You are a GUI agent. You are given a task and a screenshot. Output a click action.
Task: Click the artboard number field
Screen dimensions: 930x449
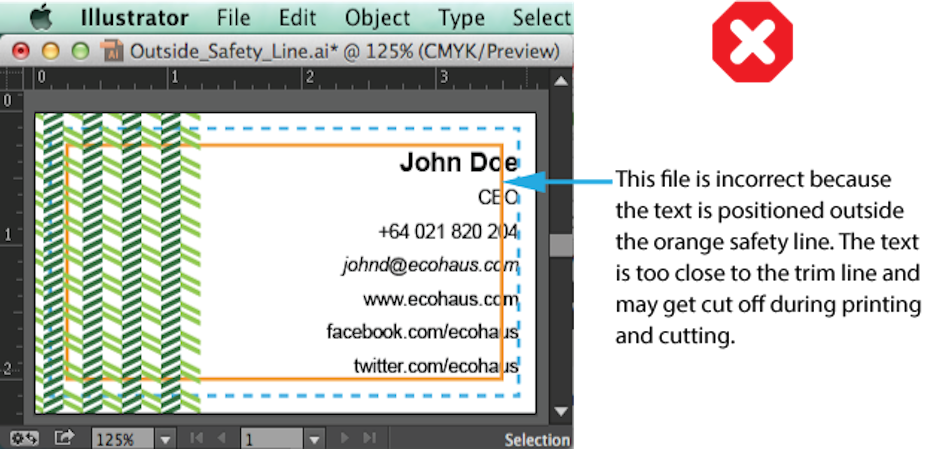click(x=271, y=439)
